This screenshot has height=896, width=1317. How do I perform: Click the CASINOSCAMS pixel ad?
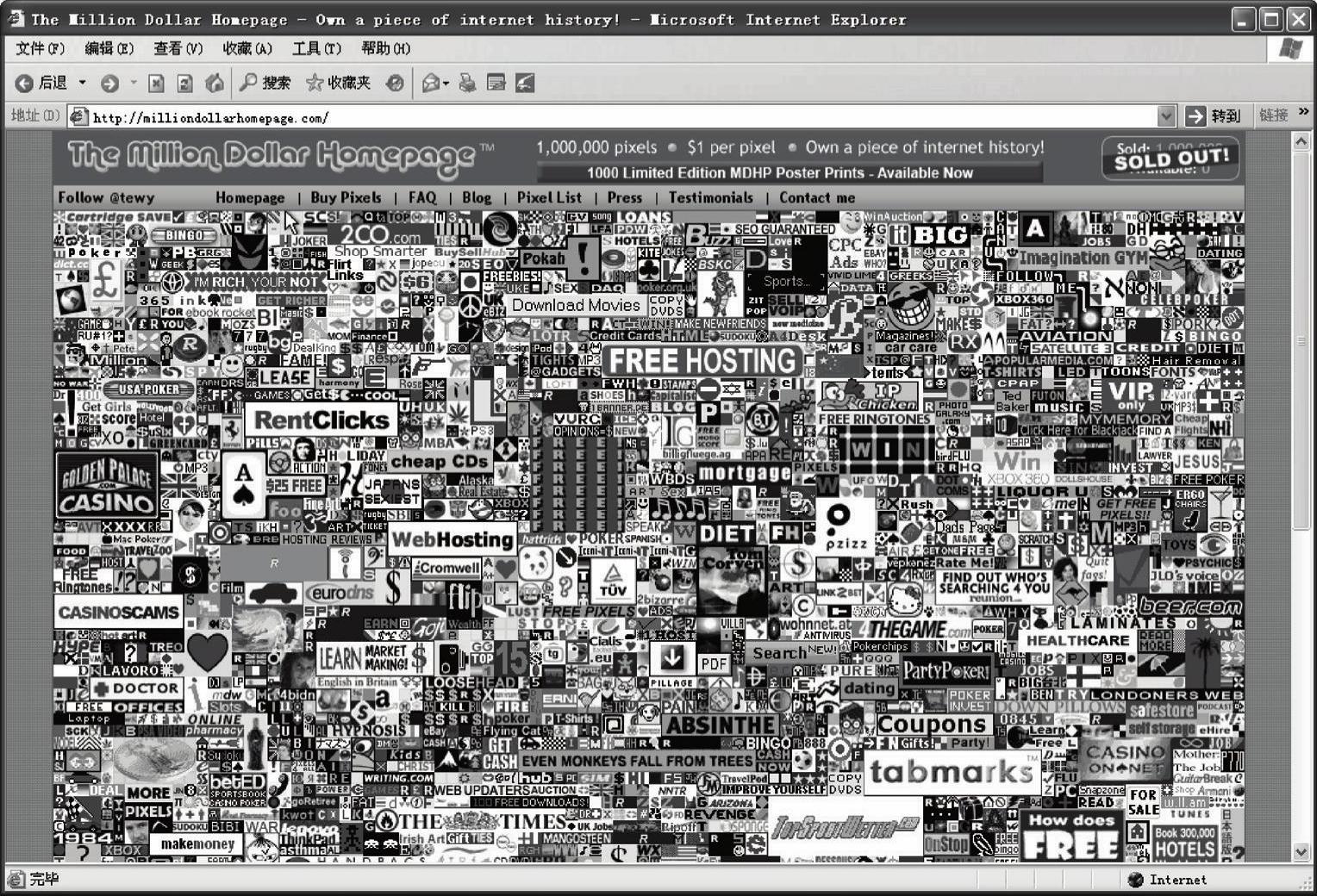(x=118, y=613)
